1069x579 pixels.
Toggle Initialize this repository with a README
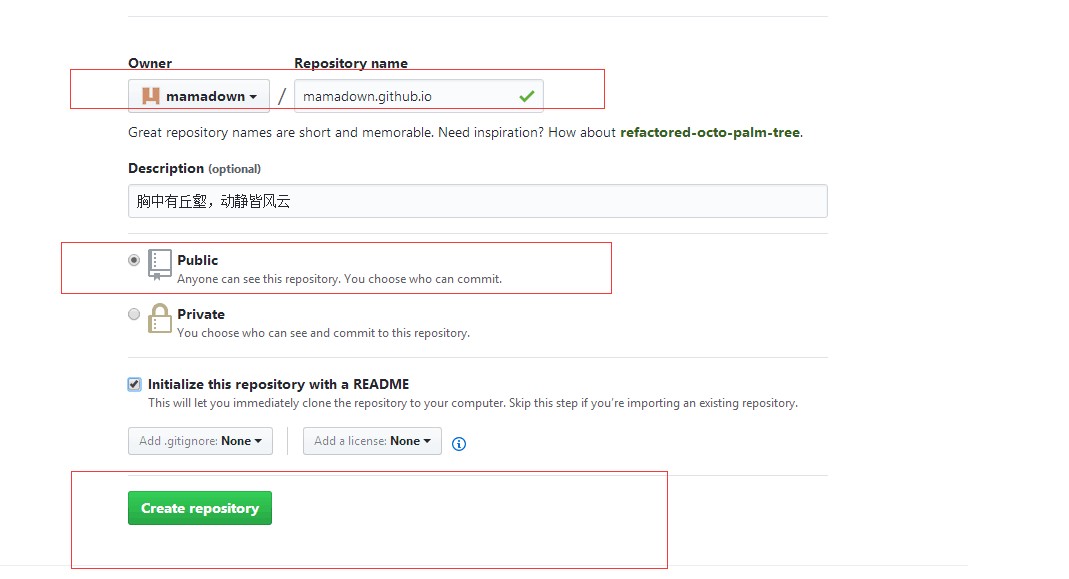tap(134, 384)
